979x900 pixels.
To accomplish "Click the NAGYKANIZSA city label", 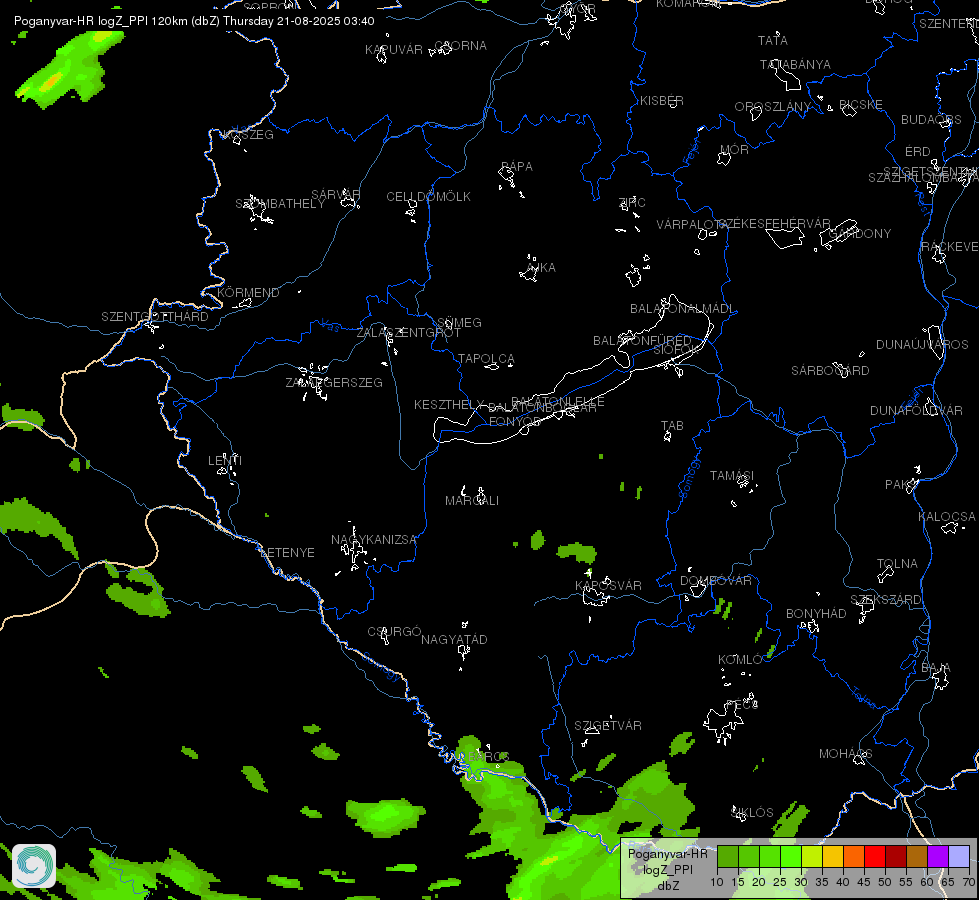I will tap(373, 540).
